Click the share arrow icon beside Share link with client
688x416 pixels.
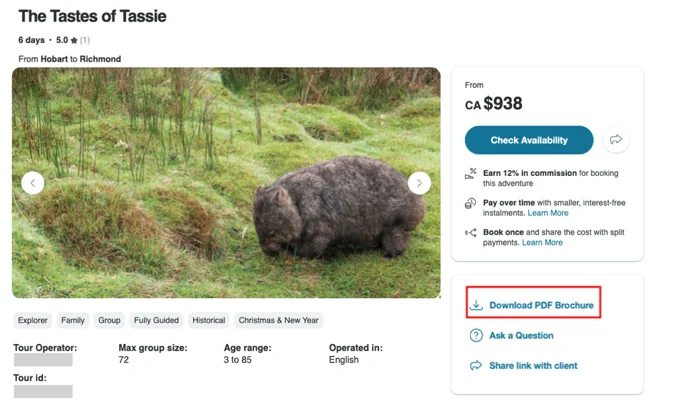tap(476, 366)
